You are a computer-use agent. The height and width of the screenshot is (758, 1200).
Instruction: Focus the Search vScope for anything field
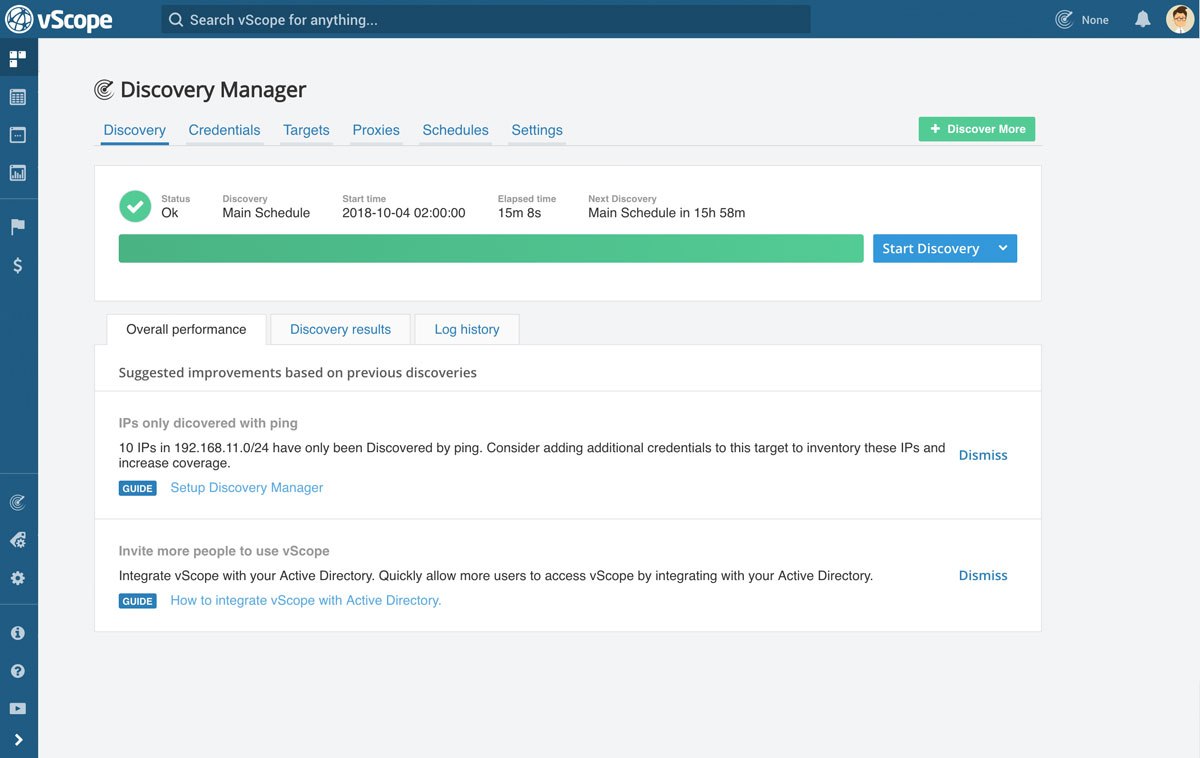[x=486, y=20]
